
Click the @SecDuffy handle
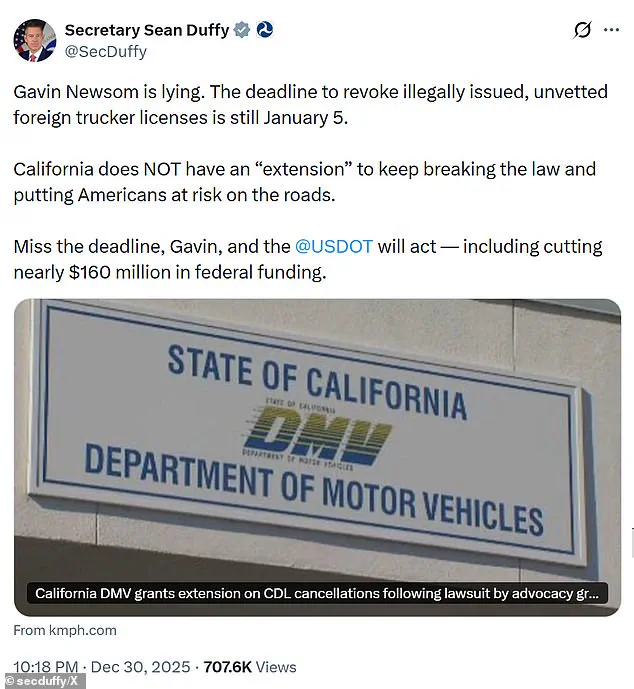(105, 51)
